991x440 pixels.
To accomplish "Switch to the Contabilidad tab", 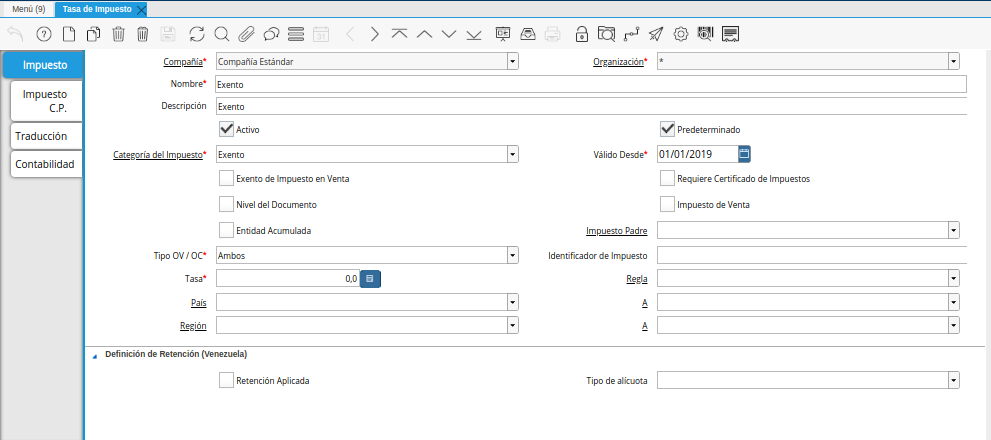I will 46,164.
